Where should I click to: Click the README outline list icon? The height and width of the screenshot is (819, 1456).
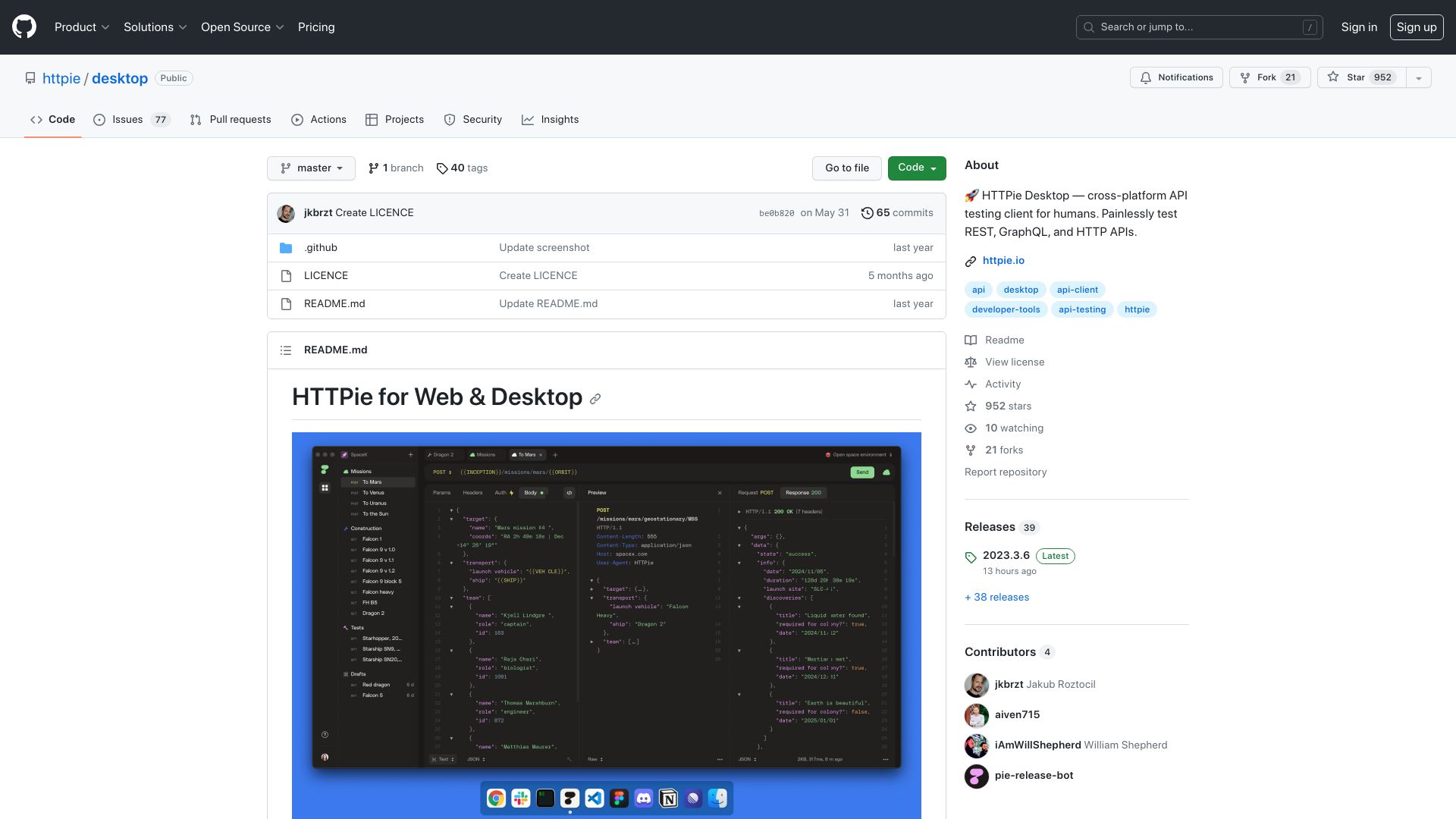coord(286,350)
